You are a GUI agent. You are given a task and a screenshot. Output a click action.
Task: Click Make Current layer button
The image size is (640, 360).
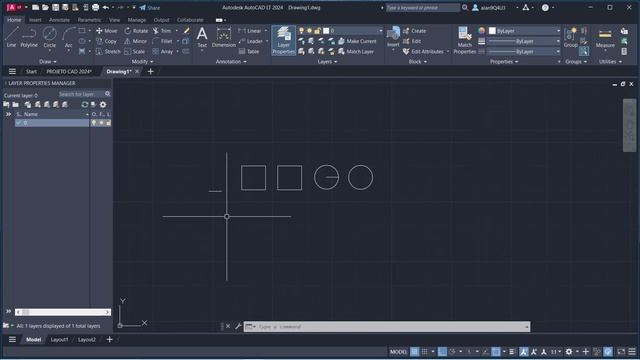357,41
